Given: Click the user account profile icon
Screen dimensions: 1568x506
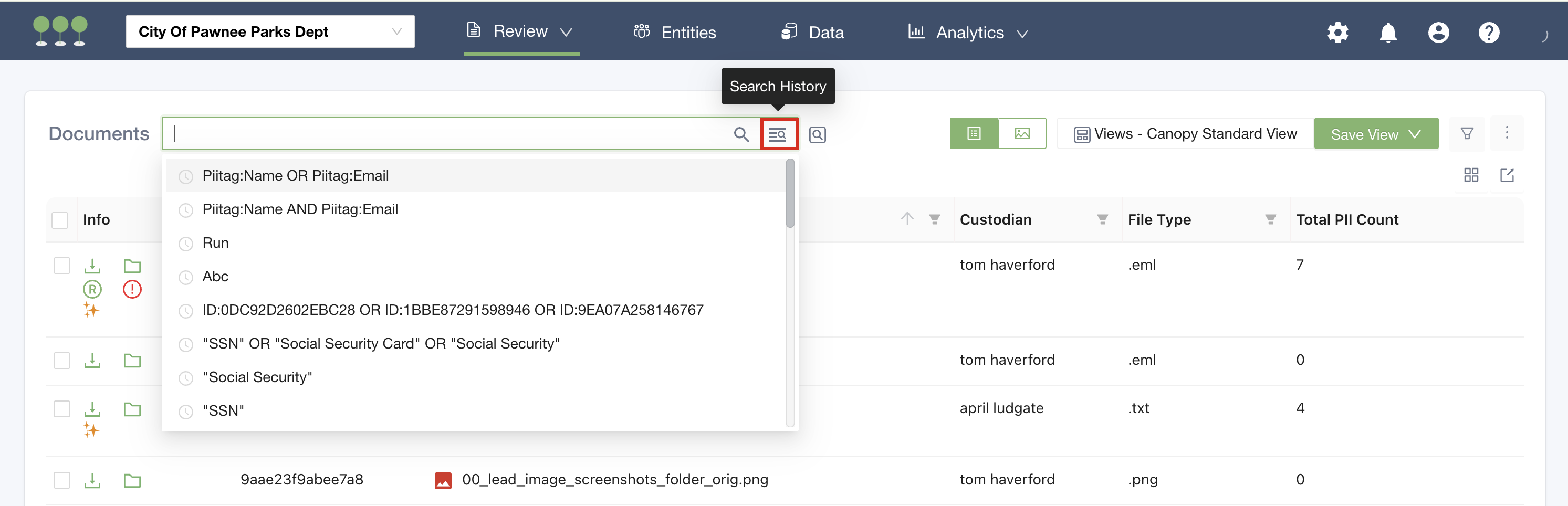Looking at the screenshot, I should click(1438, 32).
